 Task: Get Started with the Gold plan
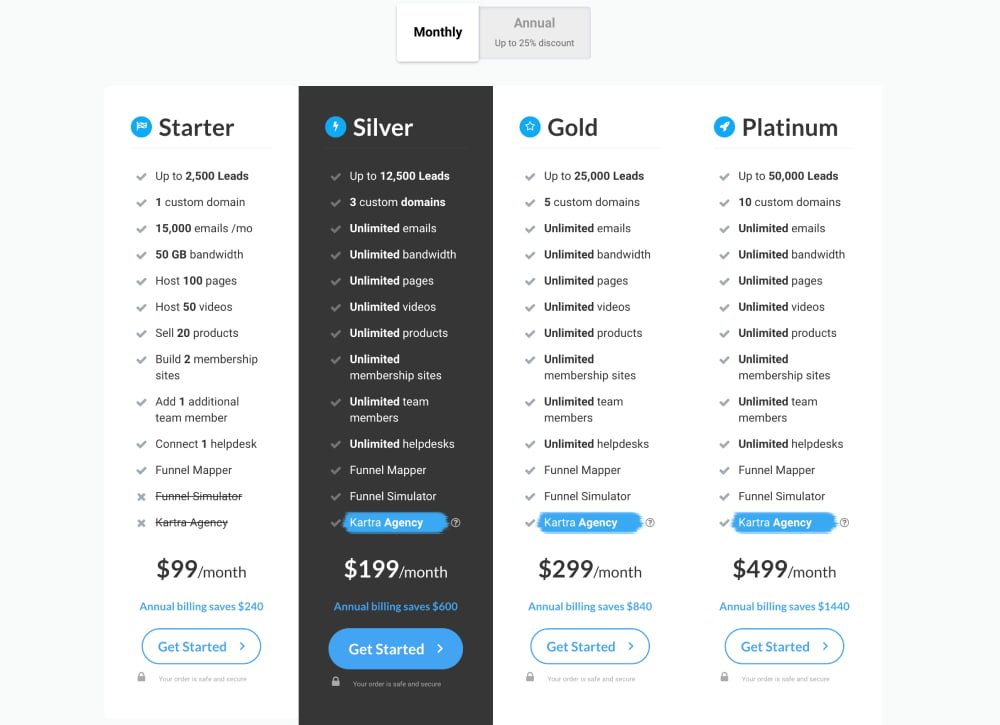[590, 647]
